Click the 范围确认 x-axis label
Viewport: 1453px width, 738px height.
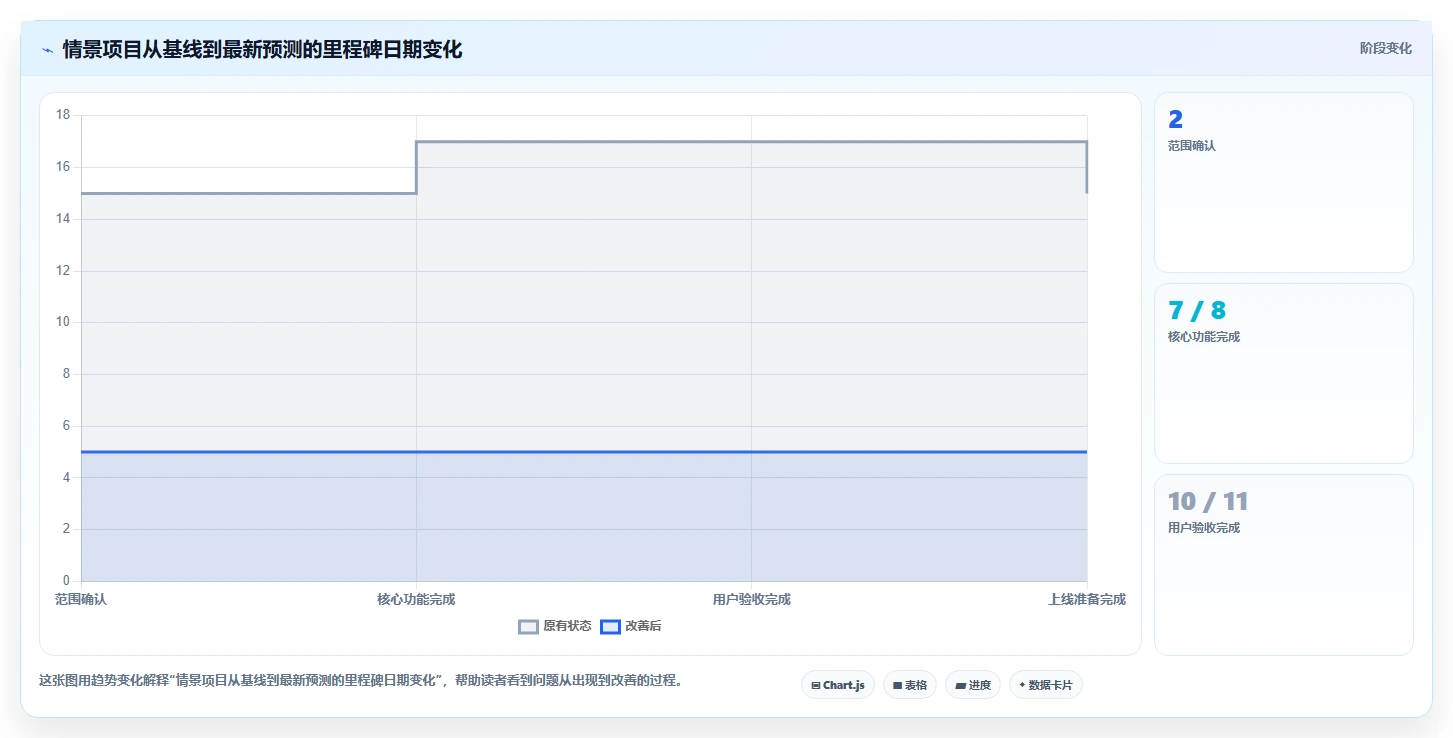pyautogui.click(x=81, y=599)
